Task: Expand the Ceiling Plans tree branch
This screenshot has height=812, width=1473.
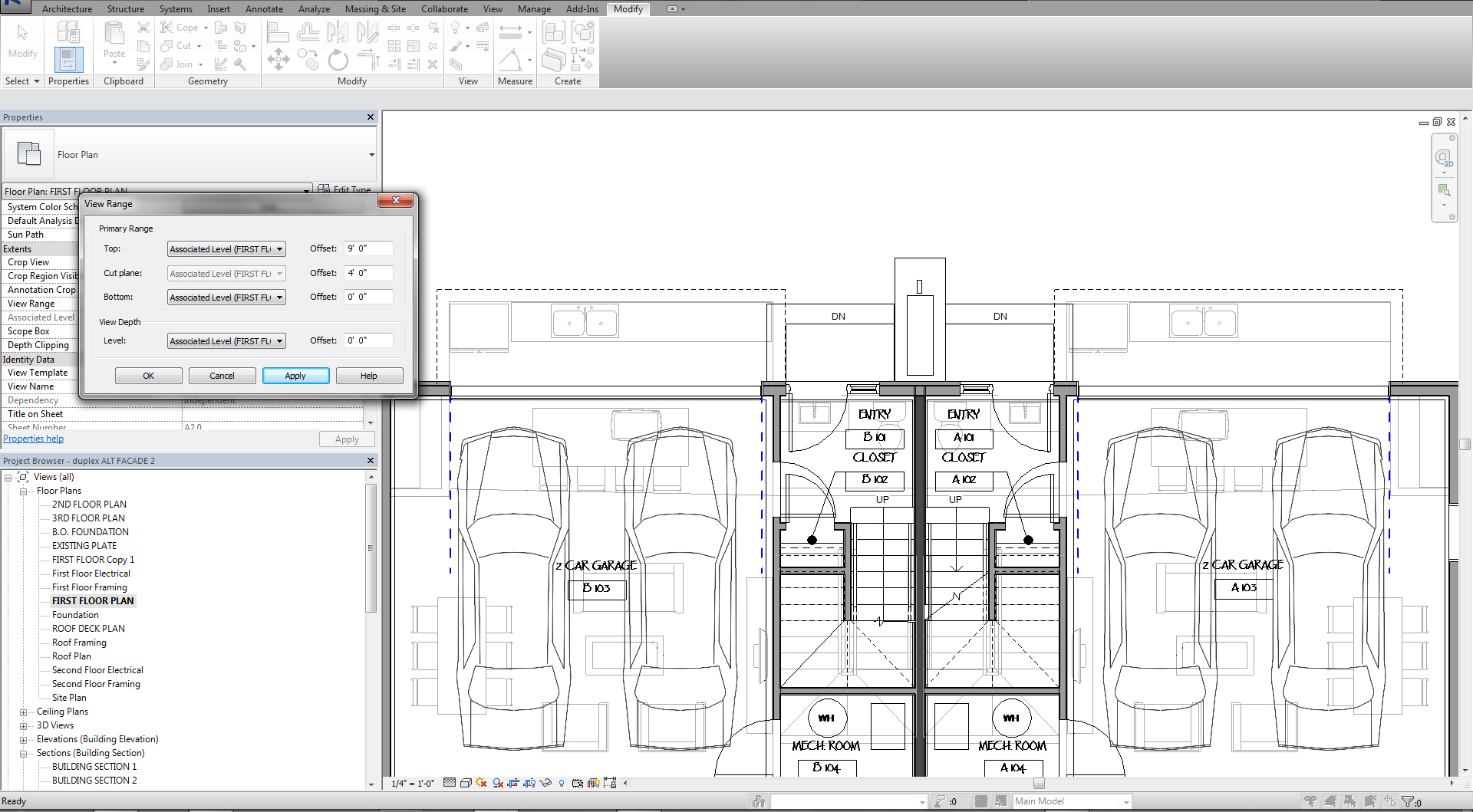Action: coord(24,711)
